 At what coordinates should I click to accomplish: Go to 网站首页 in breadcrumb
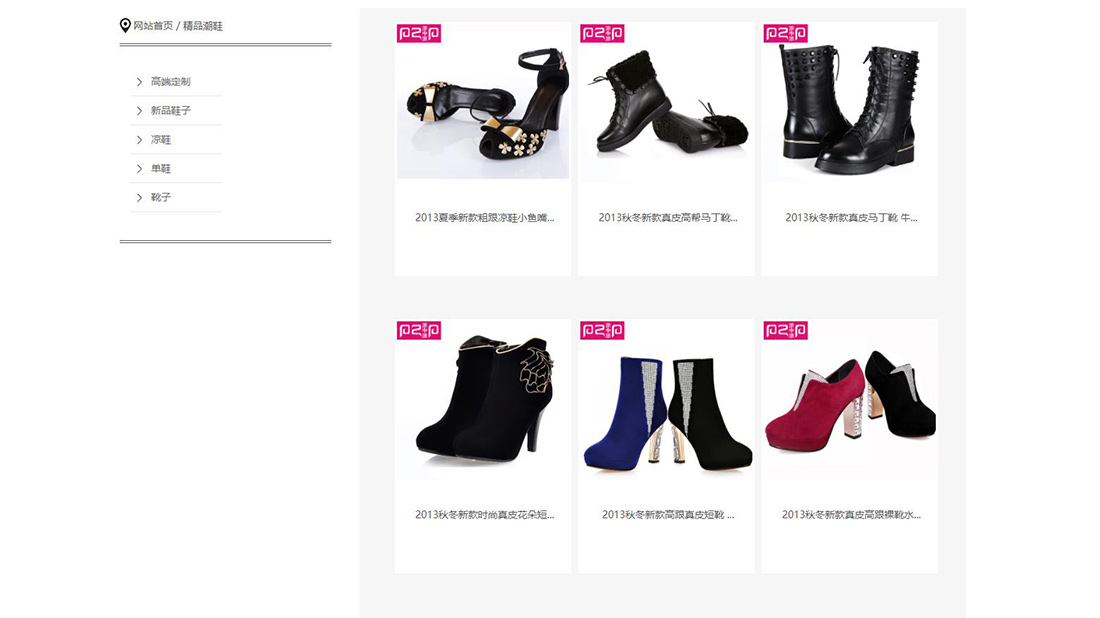(x=153, y=26)
